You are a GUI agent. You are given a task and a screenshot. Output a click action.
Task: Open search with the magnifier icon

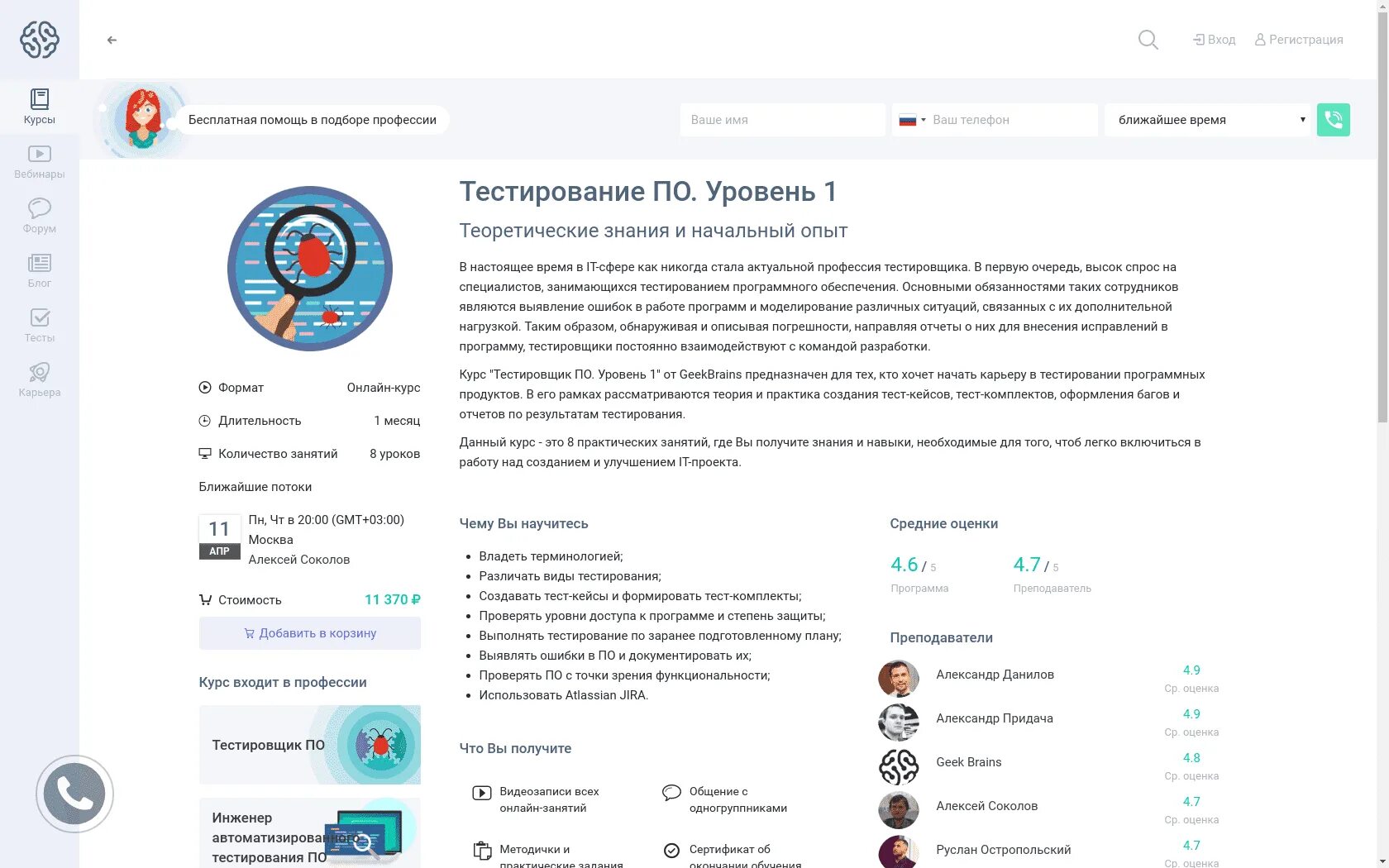tap(1148, 40)
